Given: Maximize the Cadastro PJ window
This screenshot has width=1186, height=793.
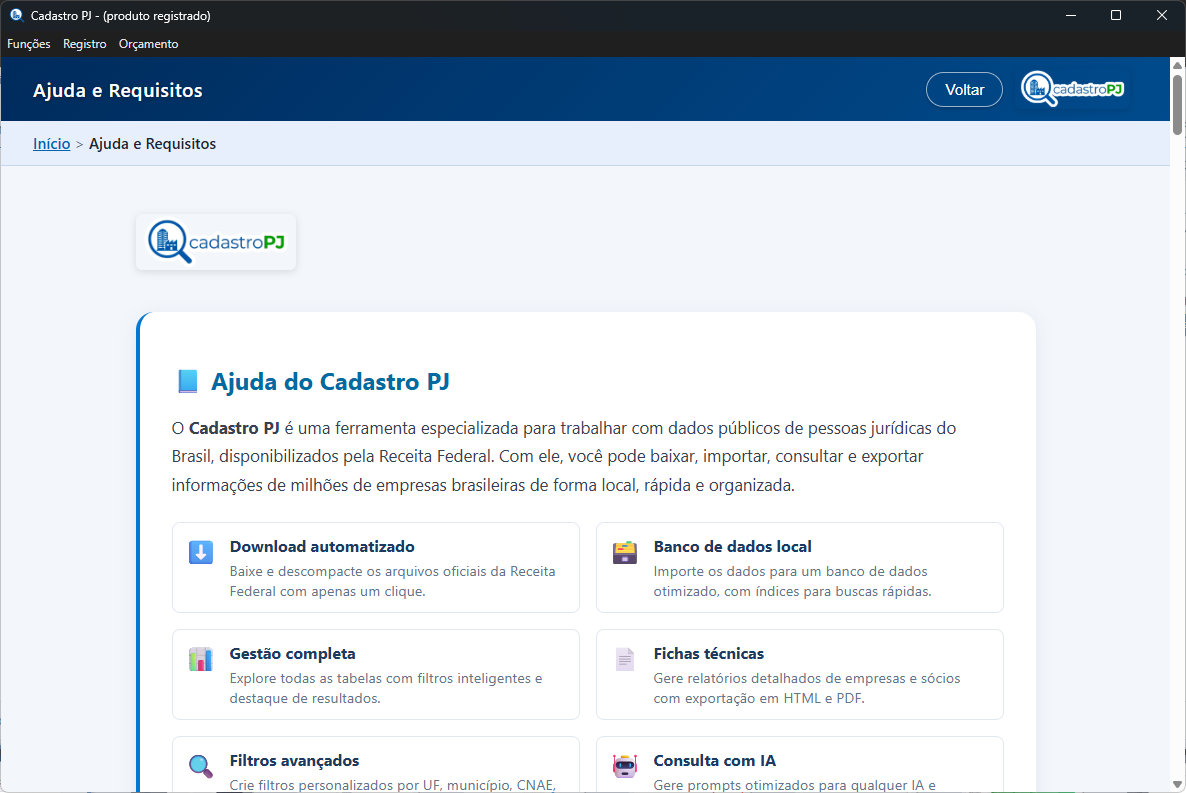Looking at the screenshot, I should 1116,15.
